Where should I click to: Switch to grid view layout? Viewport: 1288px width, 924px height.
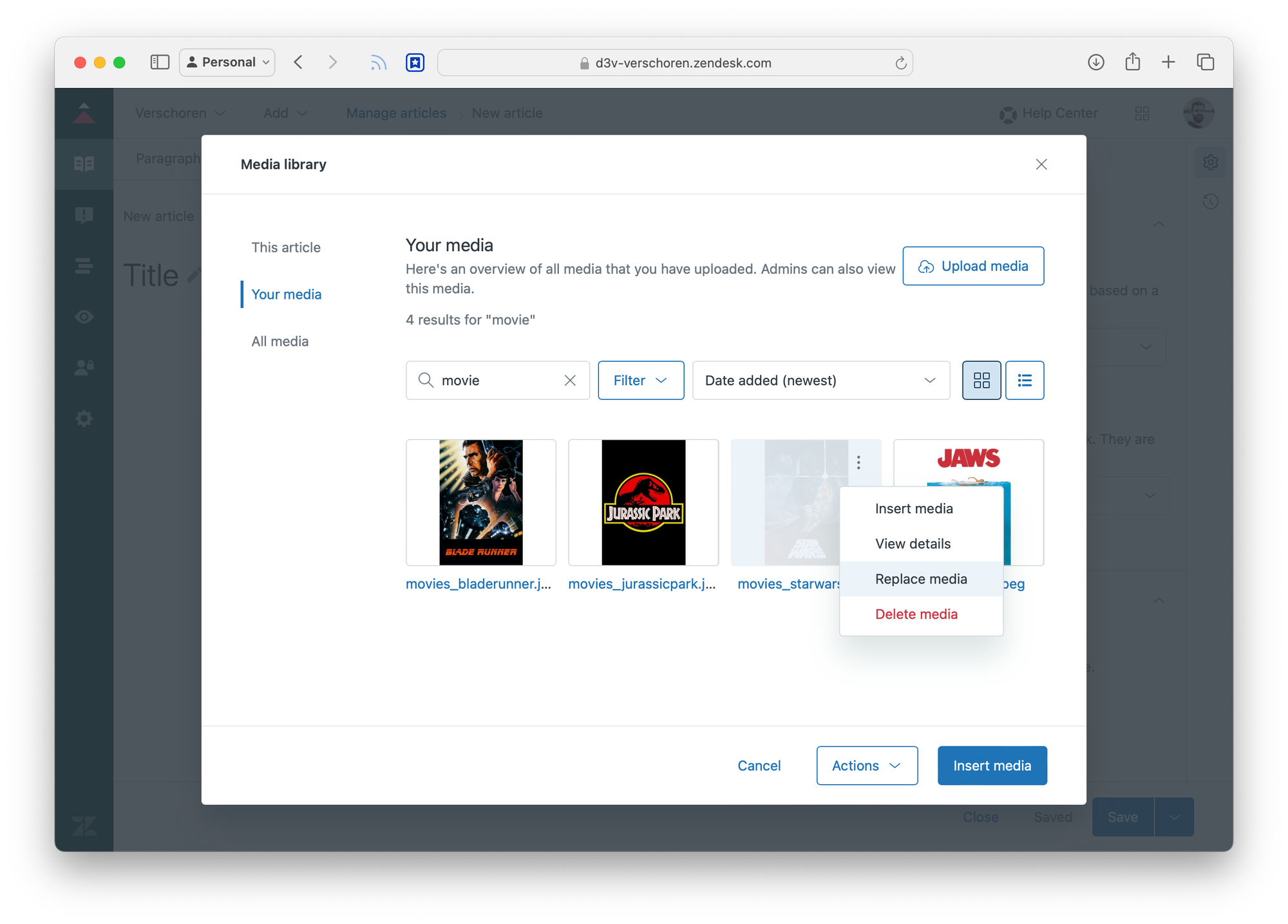tap(981, 381)
